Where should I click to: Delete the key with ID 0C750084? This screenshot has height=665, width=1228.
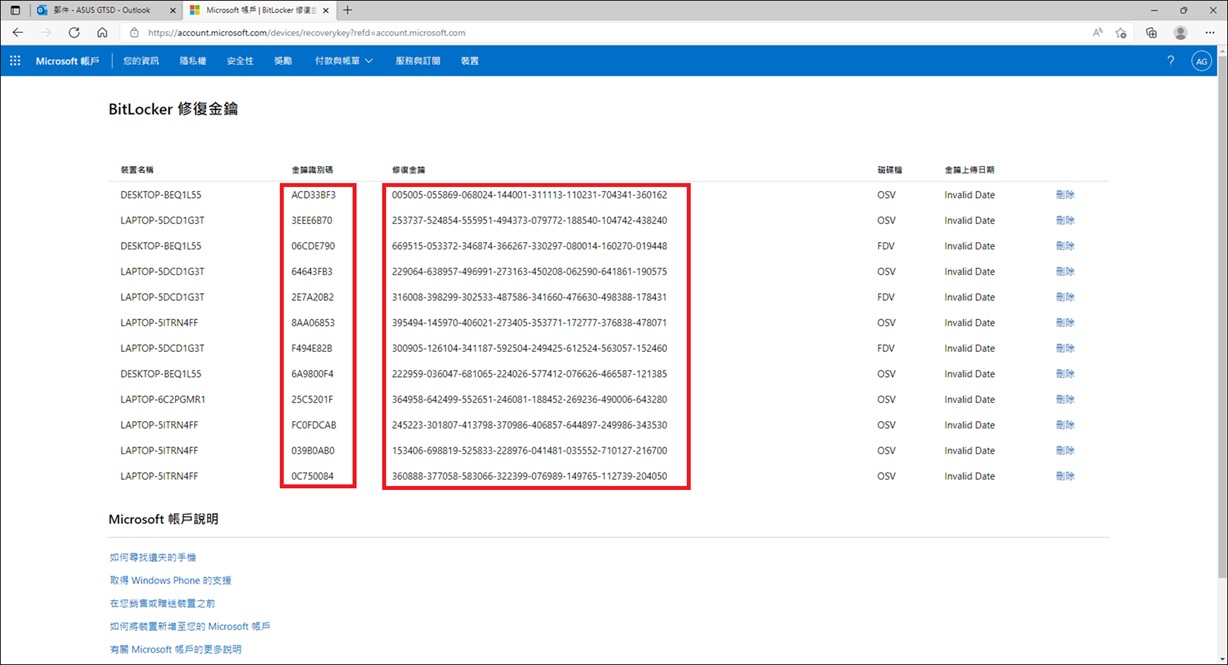pyautogui.click(x=1065, y=476)
